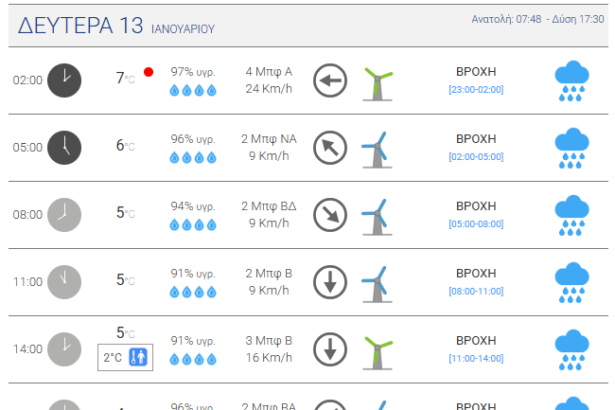Viewport: 615px width, 410px height.
Task: Click the clock icon for 05:00
Action: click(x=64, y=146)
